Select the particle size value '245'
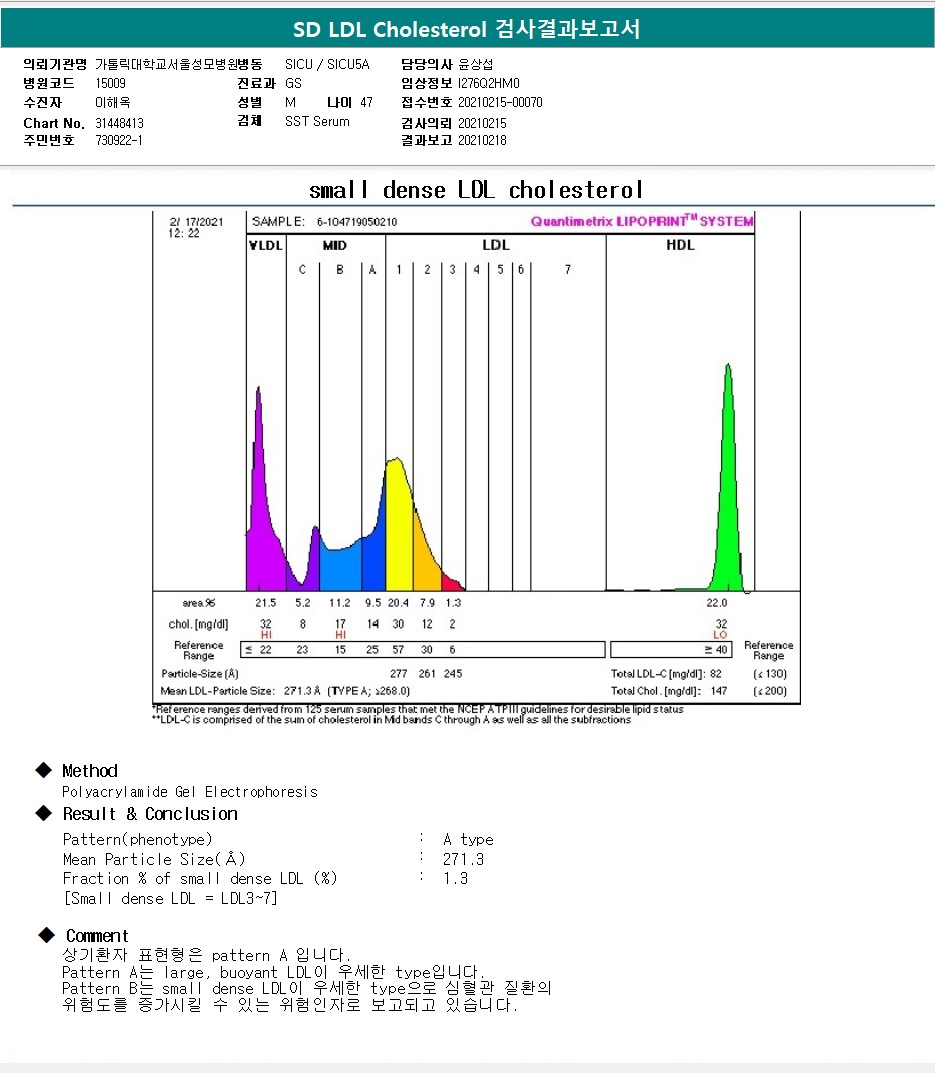 pyautogui.click(x=452, y=673)
